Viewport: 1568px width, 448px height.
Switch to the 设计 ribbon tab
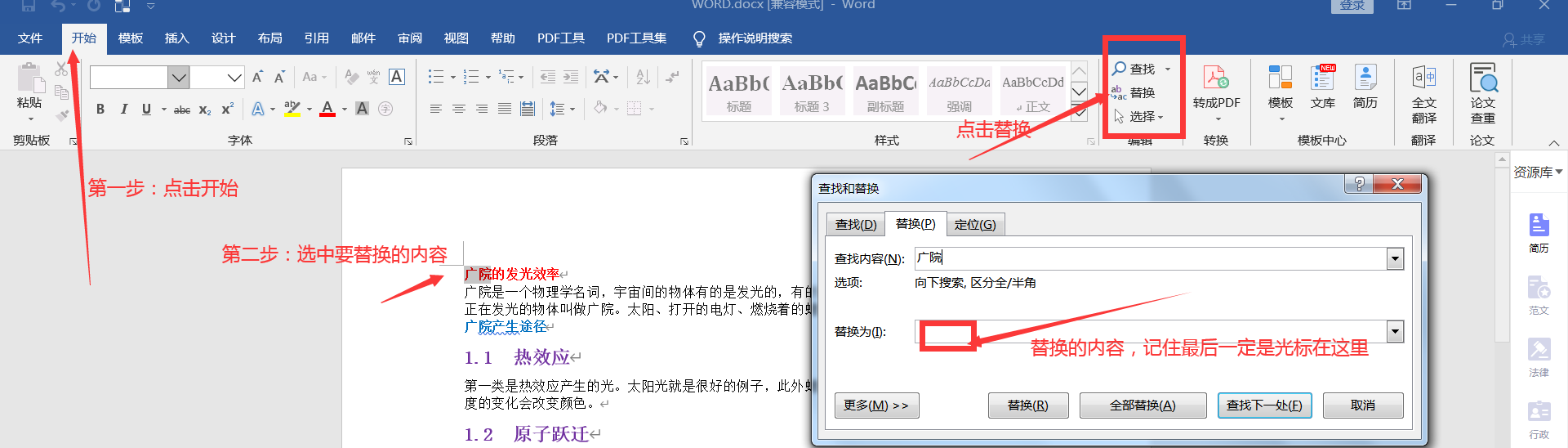tap(223, 38)
